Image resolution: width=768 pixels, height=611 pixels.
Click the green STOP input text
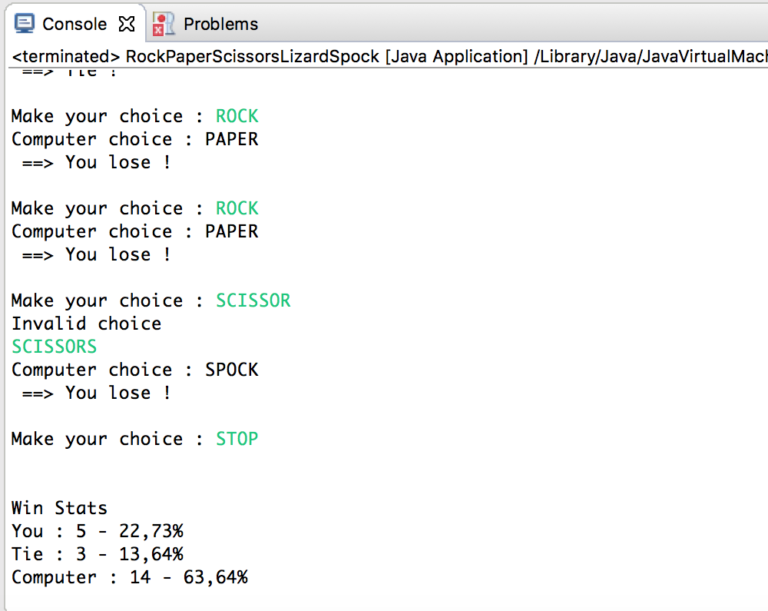(237, 439)
